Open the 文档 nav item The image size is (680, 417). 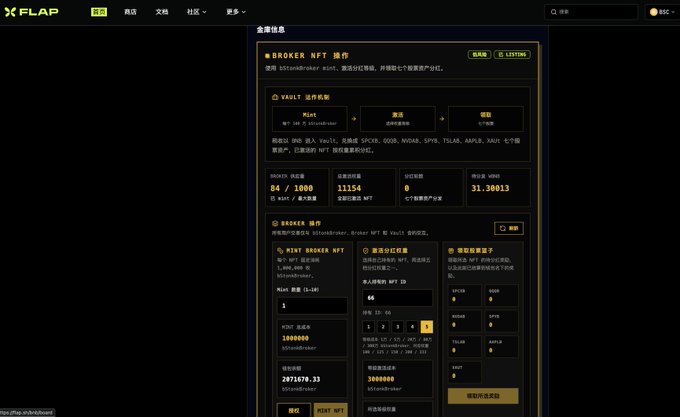(162, 12)
